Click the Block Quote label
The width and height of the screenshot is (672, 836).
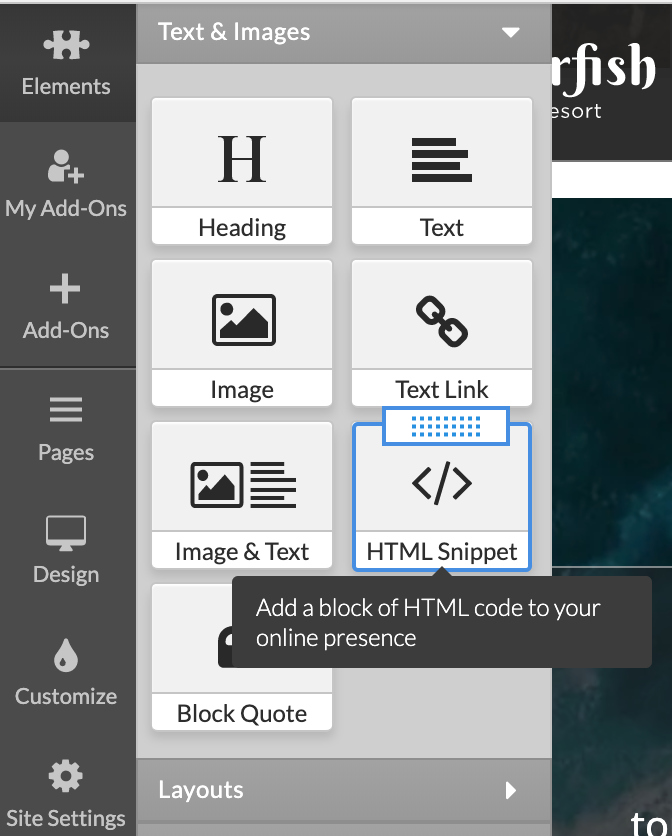(x=242, y=713)
